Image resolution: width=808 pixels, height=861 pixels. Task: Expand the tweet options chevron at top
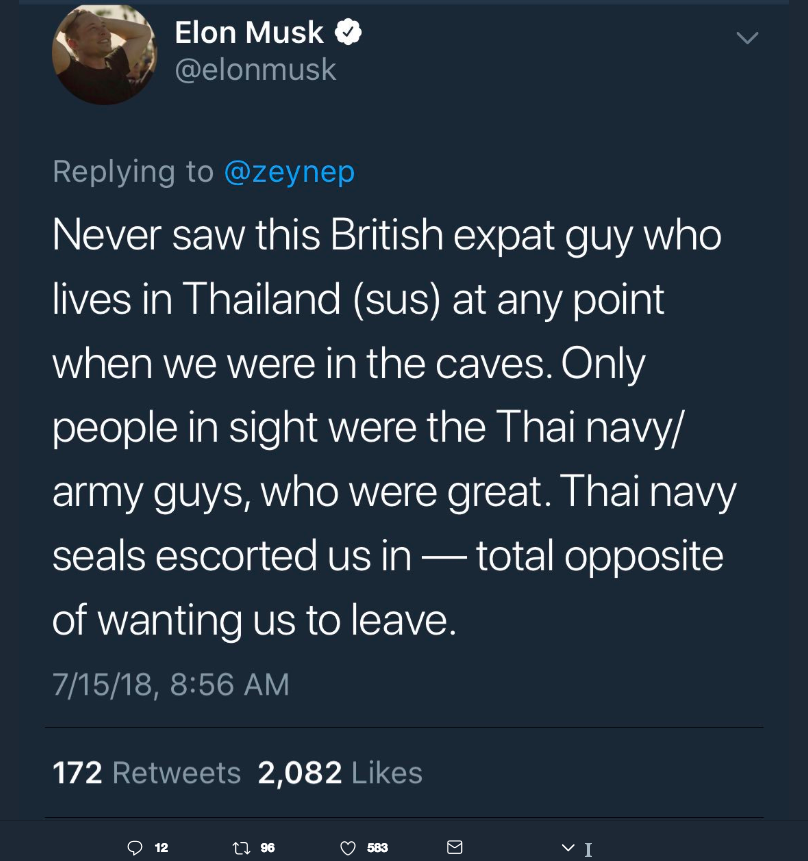(x=747, y=38)
